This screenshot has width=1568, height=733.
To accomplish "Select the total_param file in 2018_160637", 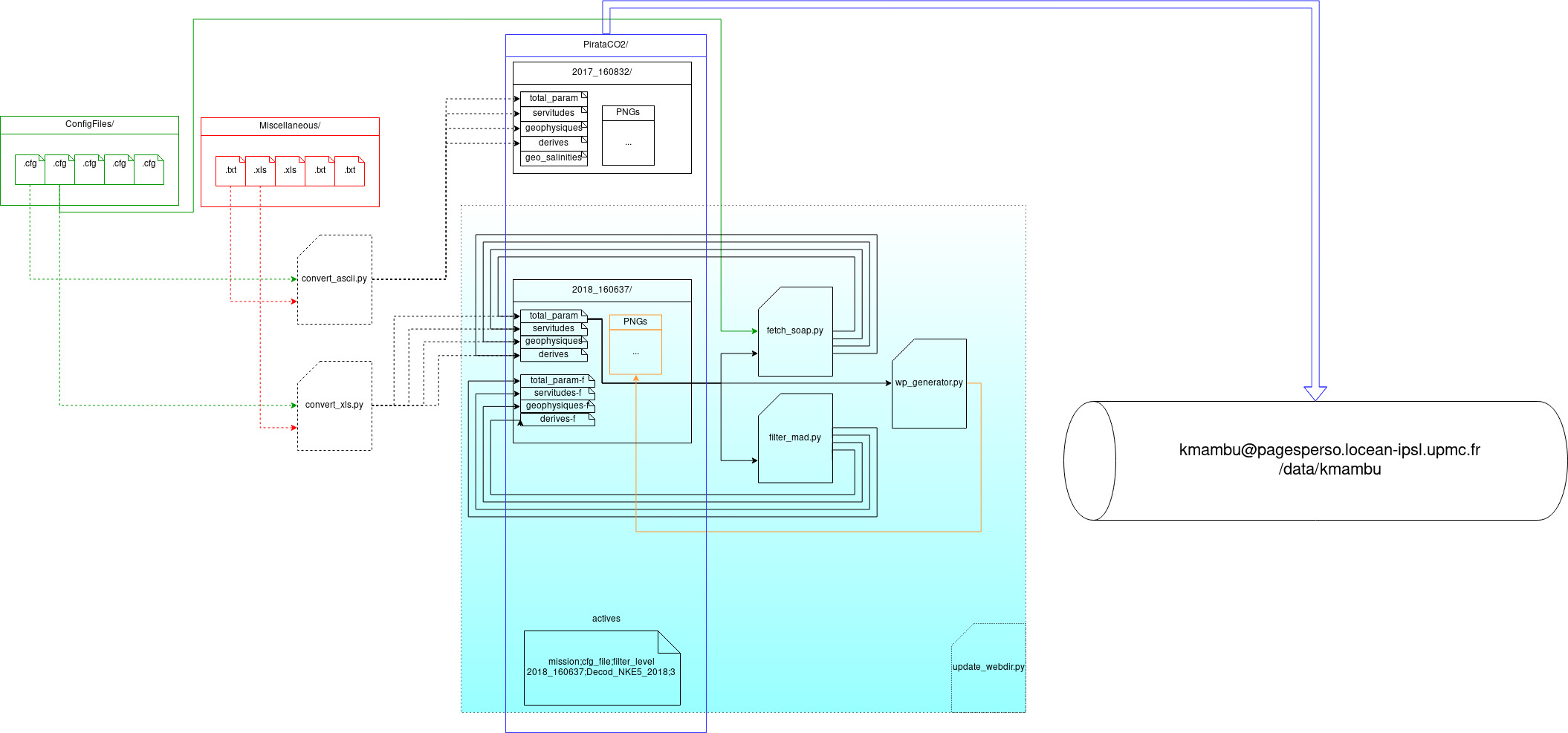I will click(553, 315).
